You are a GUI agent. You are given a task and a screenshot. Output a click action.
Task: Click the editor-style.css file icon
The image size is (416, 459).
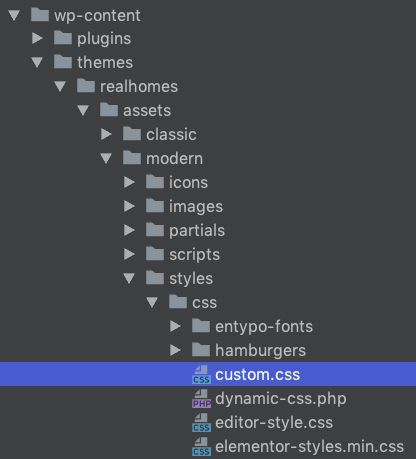tap(201, 422)
